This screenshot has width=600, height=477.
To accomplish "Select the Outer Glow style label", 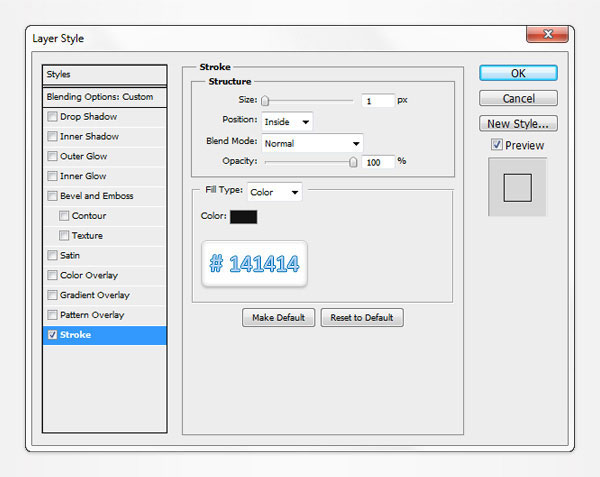I will pyautogui.click(x=83, y=156).
